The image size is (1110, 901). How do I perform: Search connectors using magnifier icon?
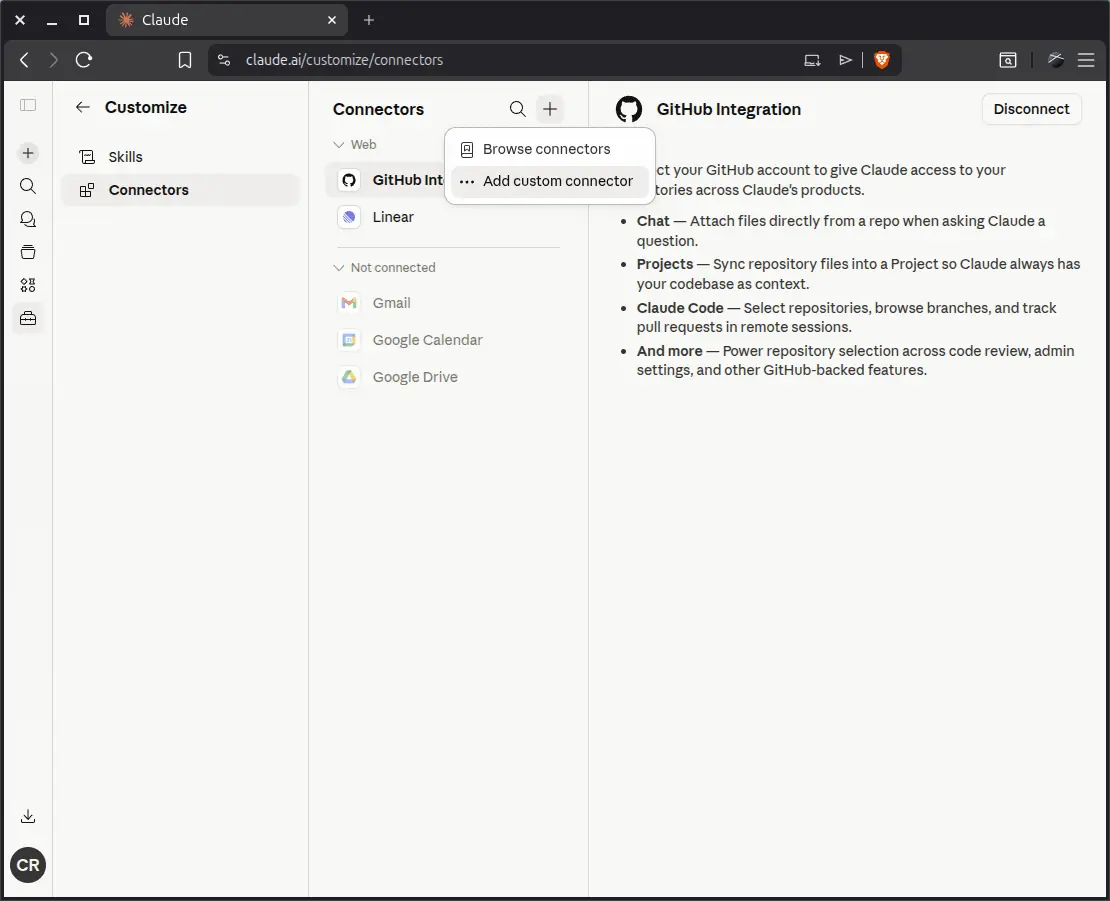517,109
